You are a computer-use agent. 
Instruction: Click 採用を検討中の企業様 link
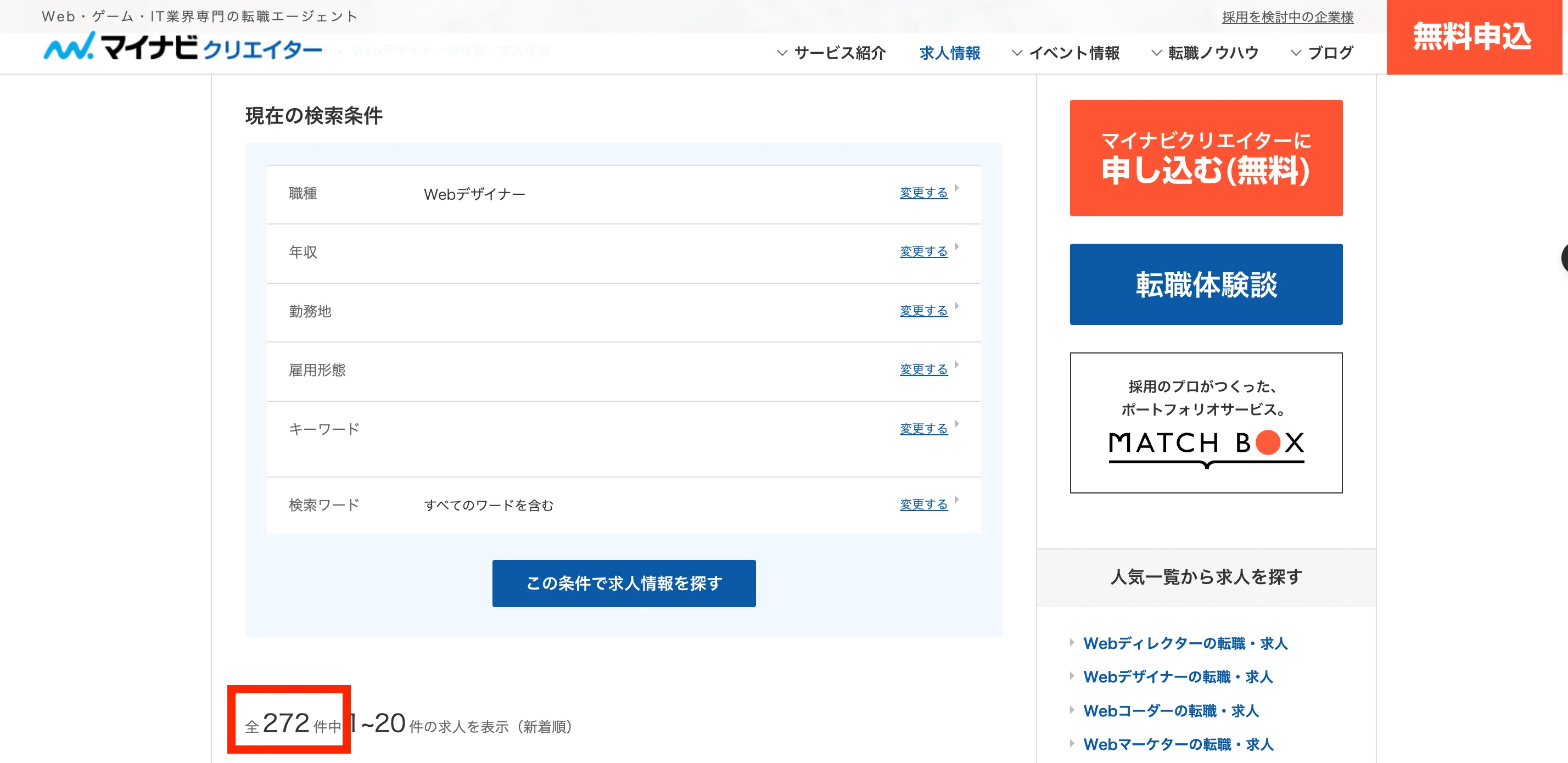click(x=1287, y=17)
